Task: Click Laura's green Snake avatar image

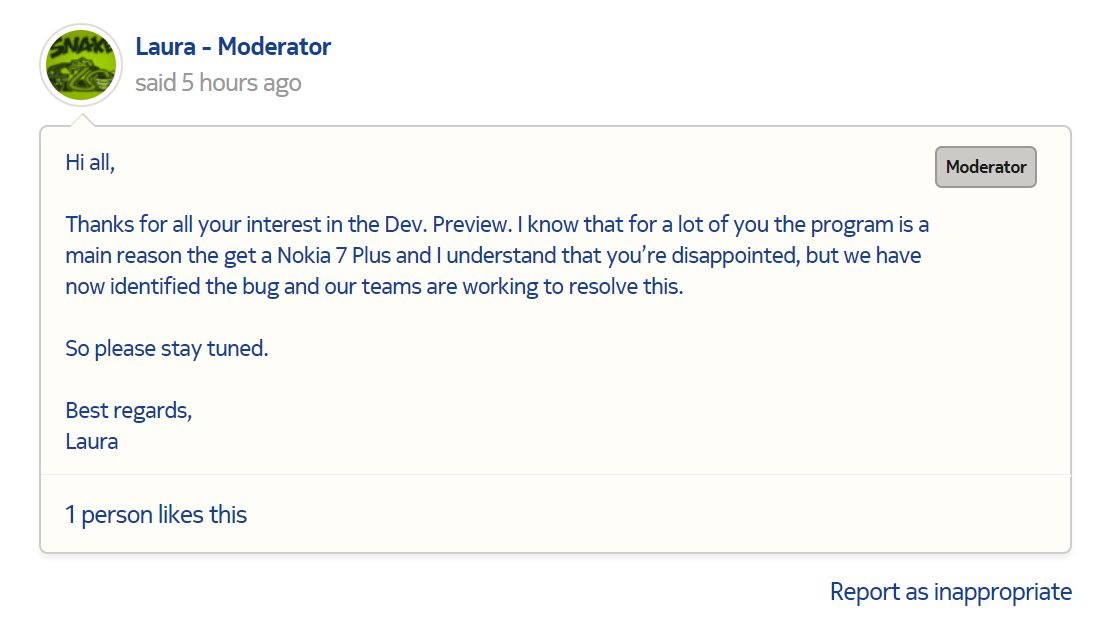Action: coord(81,65)
